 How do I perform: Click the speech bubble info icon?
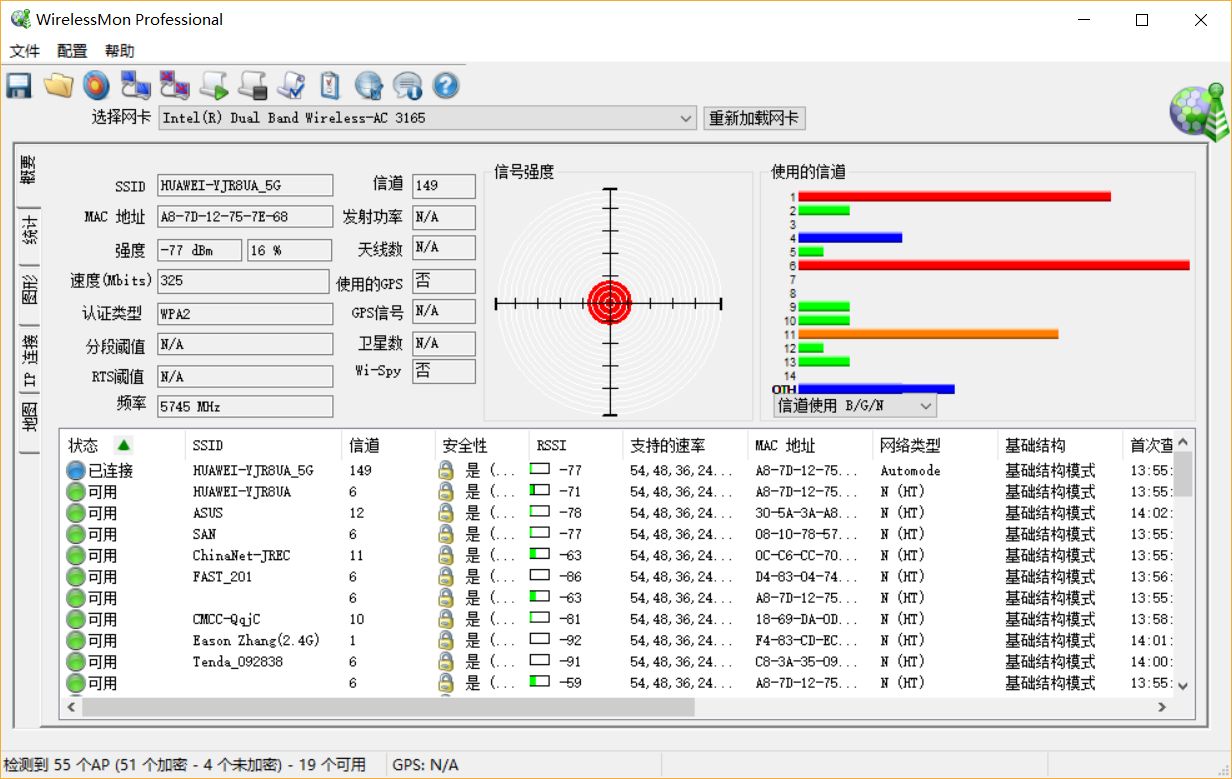coord(407,86)
